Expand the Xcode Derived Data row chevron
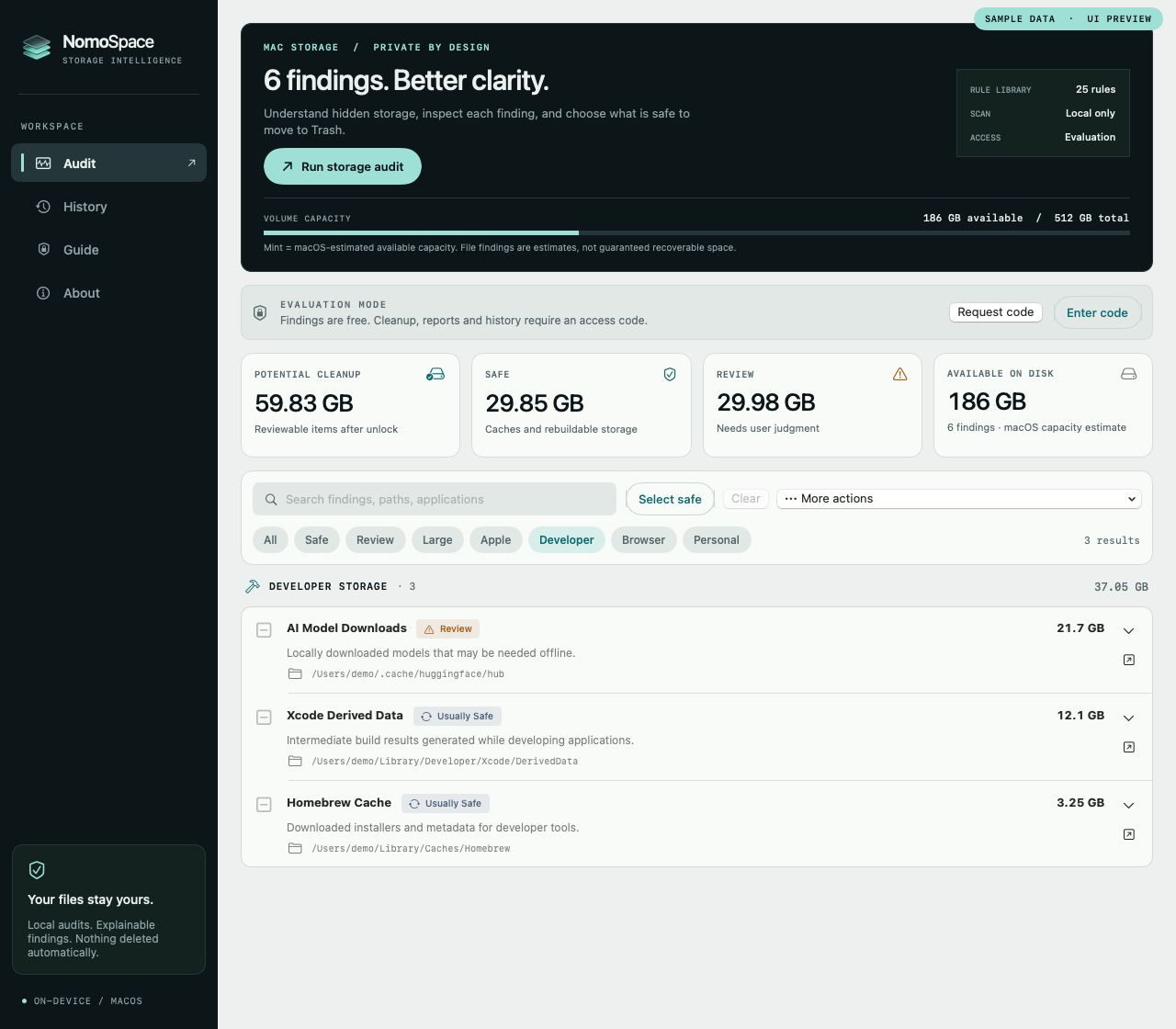Viewport: 1176px width, 1029px height. point(1129,718)
